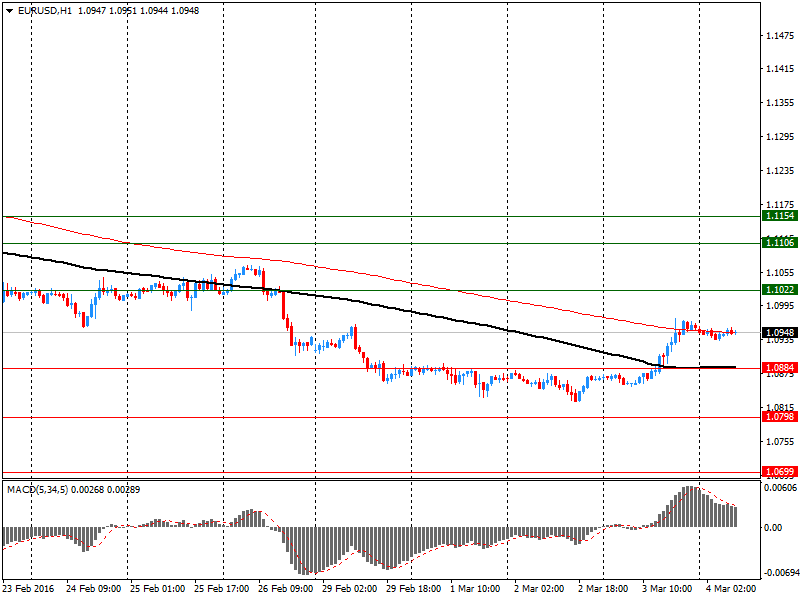Click the 29 Feb 02:00 time axis label
The height and width of the screenshot is (600, 800).
click(x=349, y=589)
